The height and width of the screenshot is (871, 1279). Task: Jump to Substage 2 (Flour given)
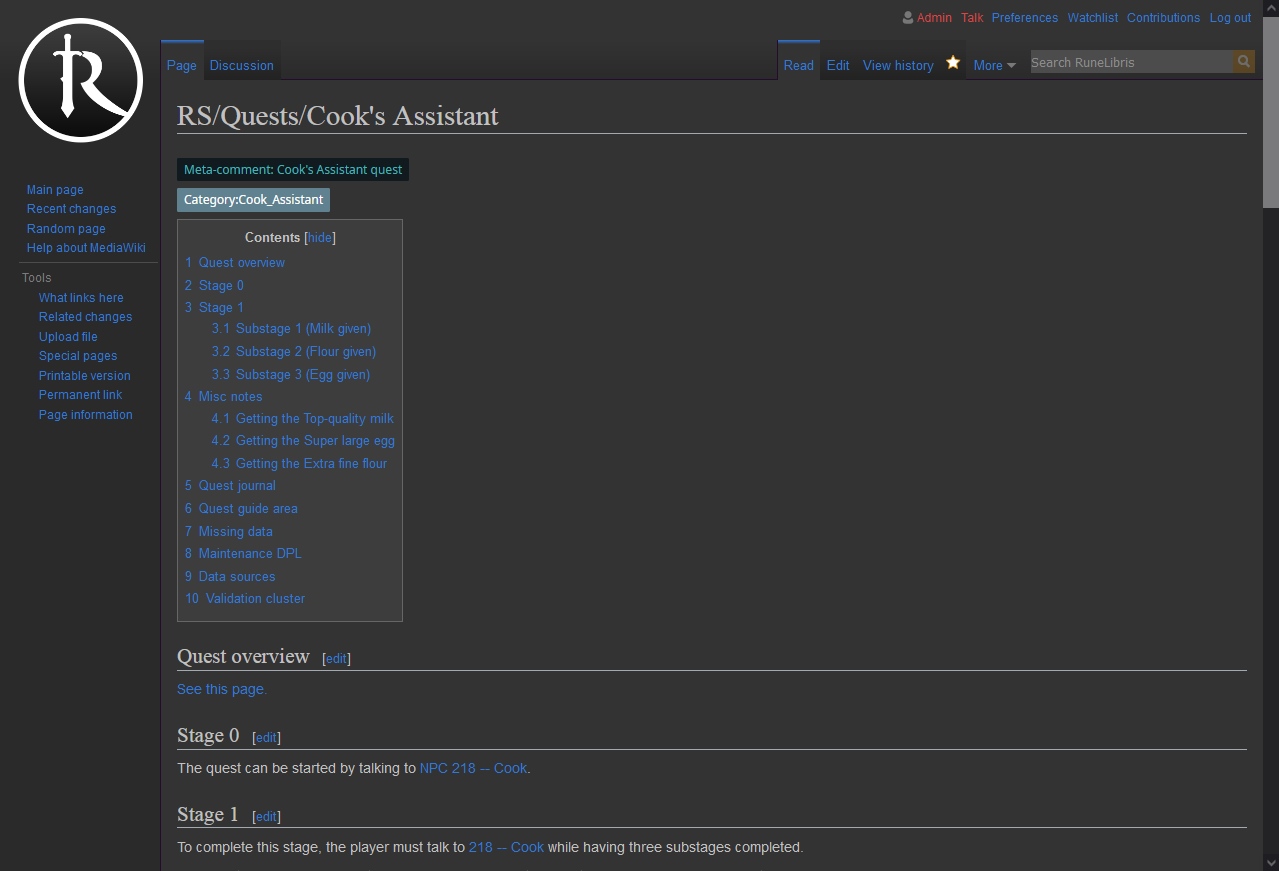click(305, 352)
